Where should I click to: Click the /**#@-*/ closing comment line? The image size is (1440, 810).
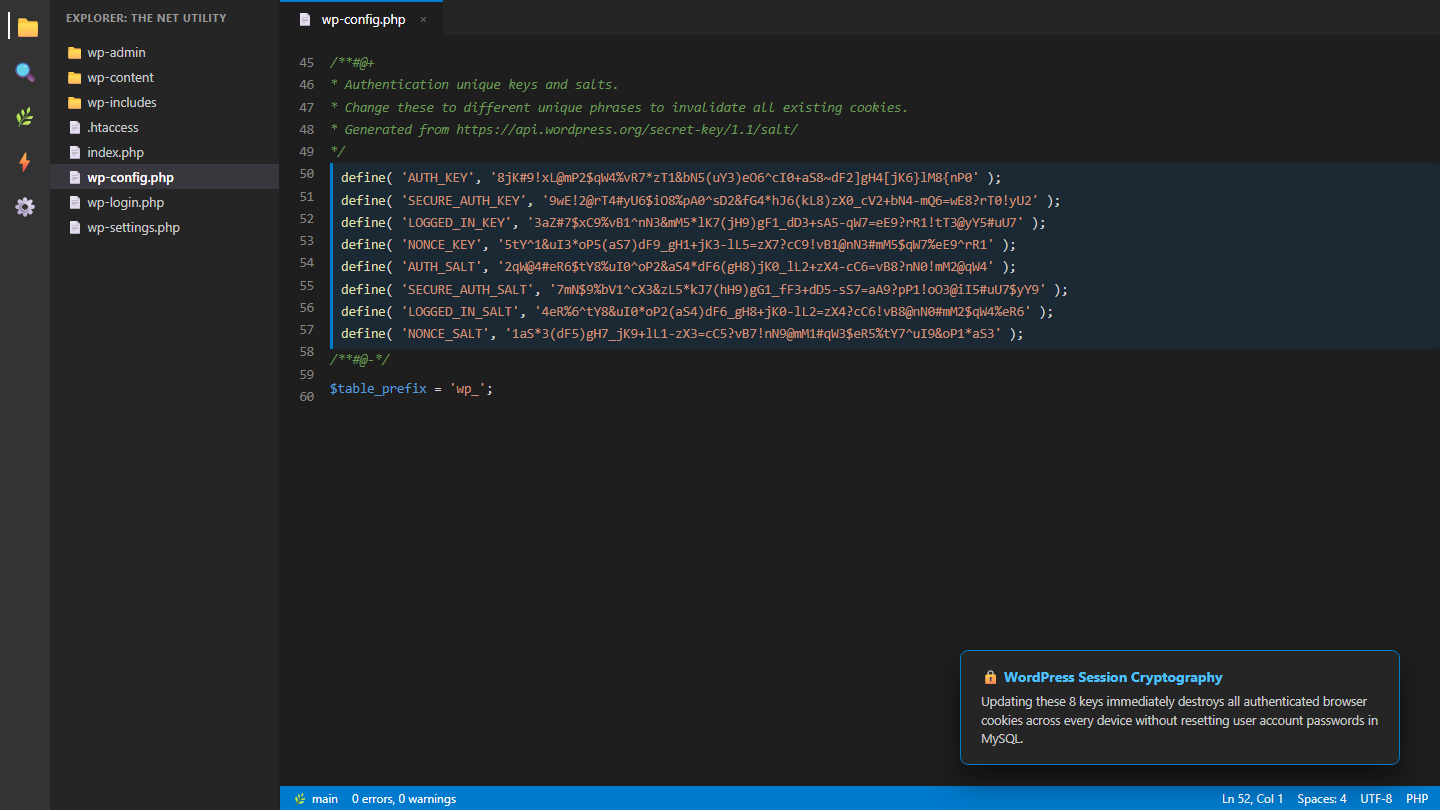(x=359, y=359)
